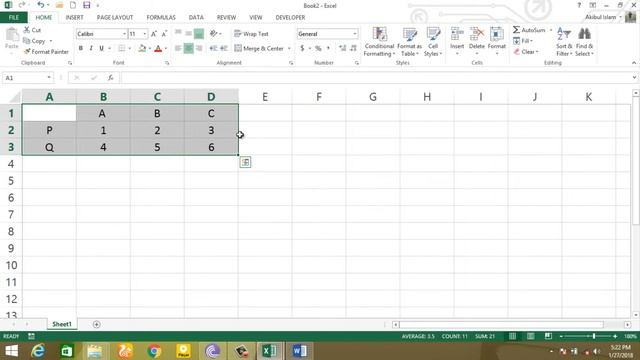Image resolution: width=640 pixels, height=360 pixels.
Task: Click in the formula bar
Action: (x=376, y=78)
